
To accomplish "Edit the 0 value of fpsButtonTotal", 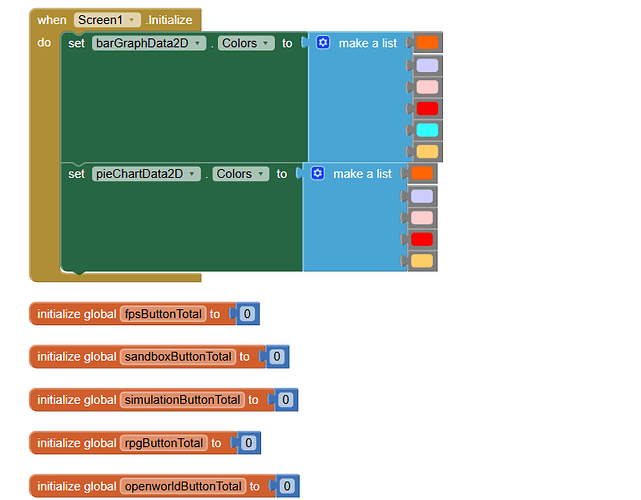I will 247,314.
